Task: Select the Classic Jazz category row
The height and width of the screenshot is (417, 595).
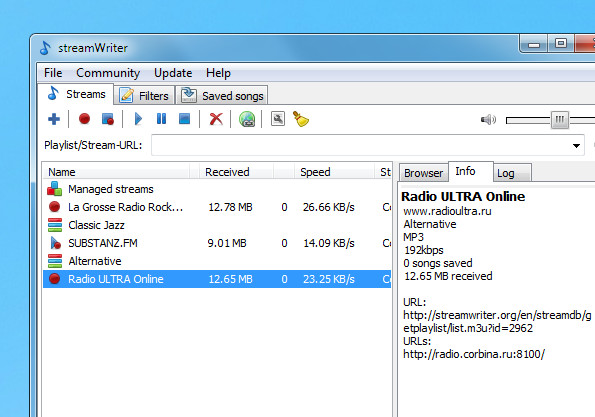Action: [x=217, y=225]
